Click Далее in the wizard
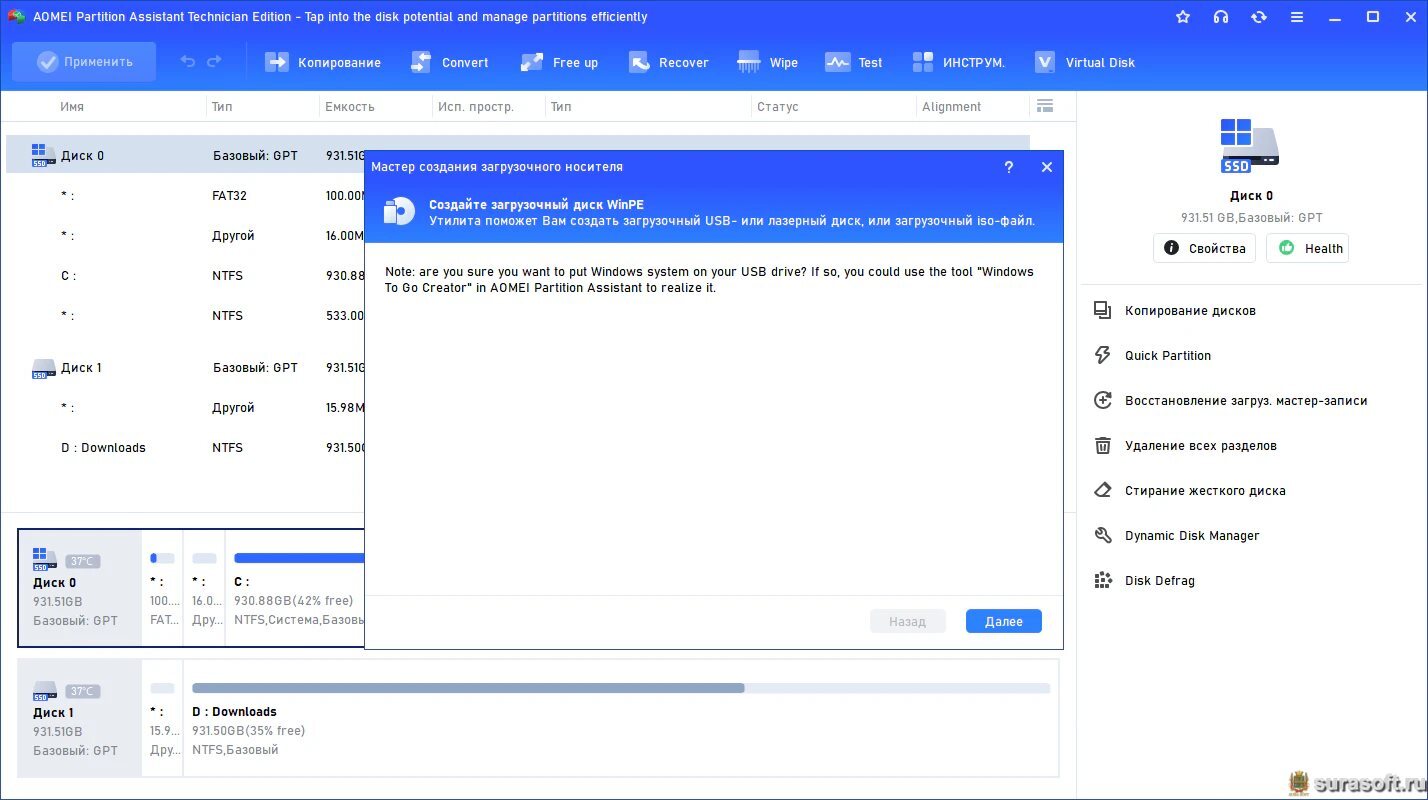 click(1004, 621)
